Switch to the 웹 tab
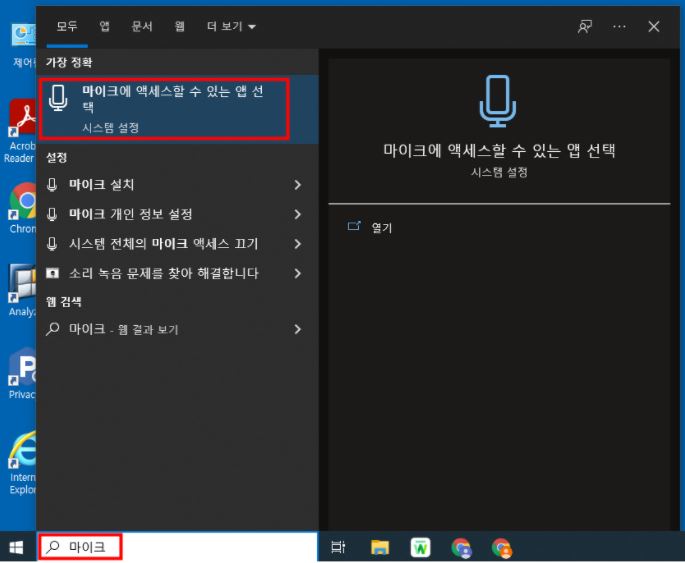Image resolution: width=685 pixels, height=563 pixels. tap(180, 26)
